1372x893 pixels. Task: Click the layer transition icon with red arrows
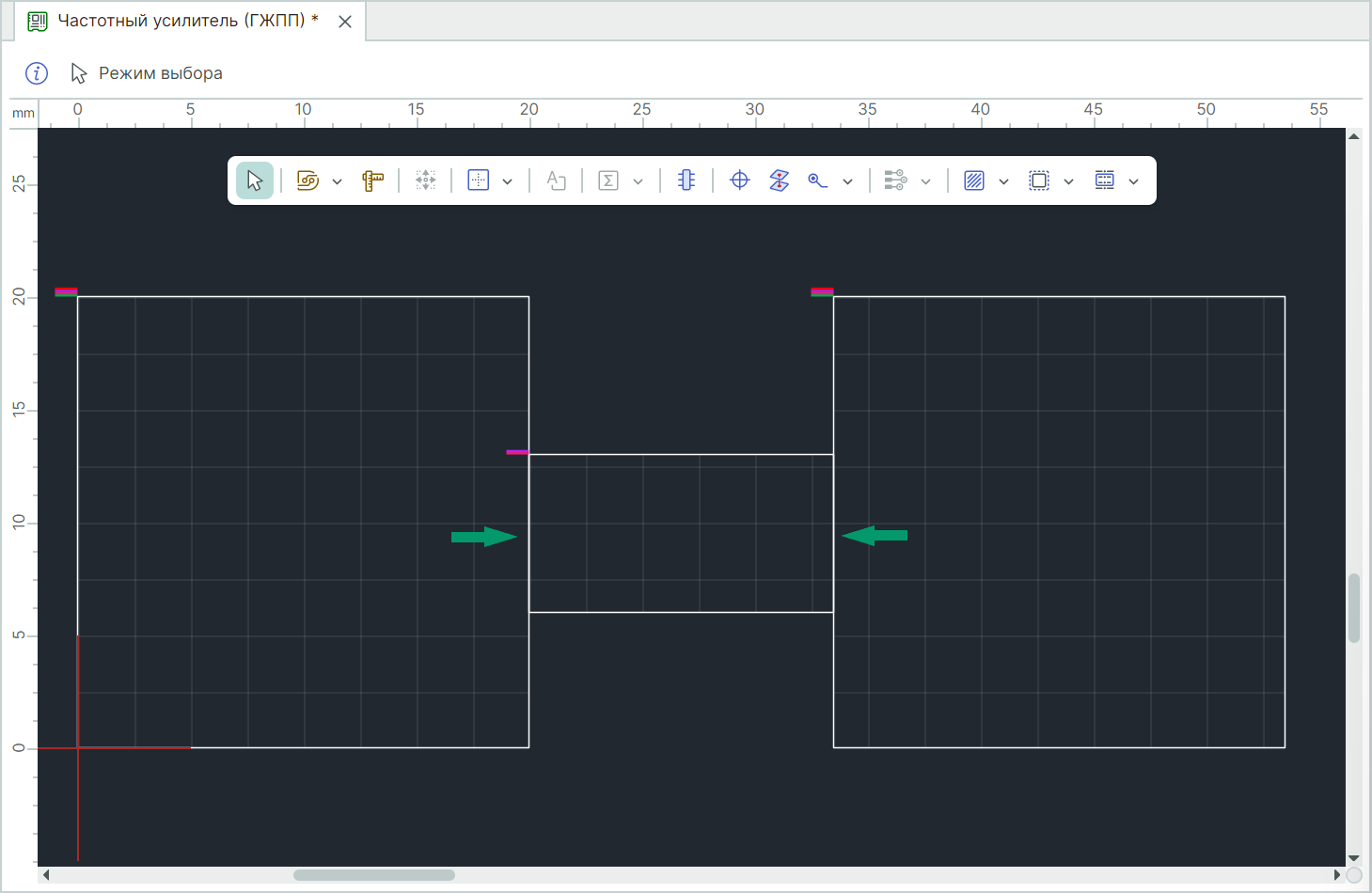coord(779,180)
